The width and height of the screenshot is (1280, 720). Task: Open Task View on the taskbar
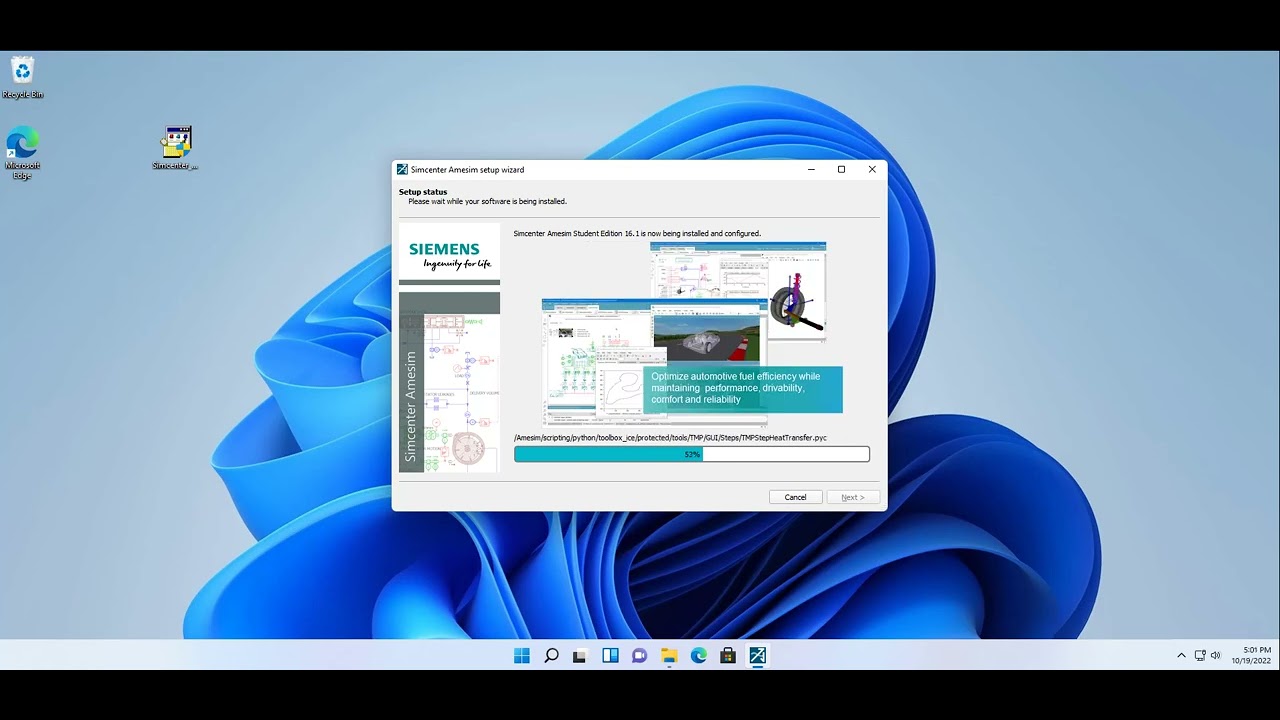[x=580, y=656]
